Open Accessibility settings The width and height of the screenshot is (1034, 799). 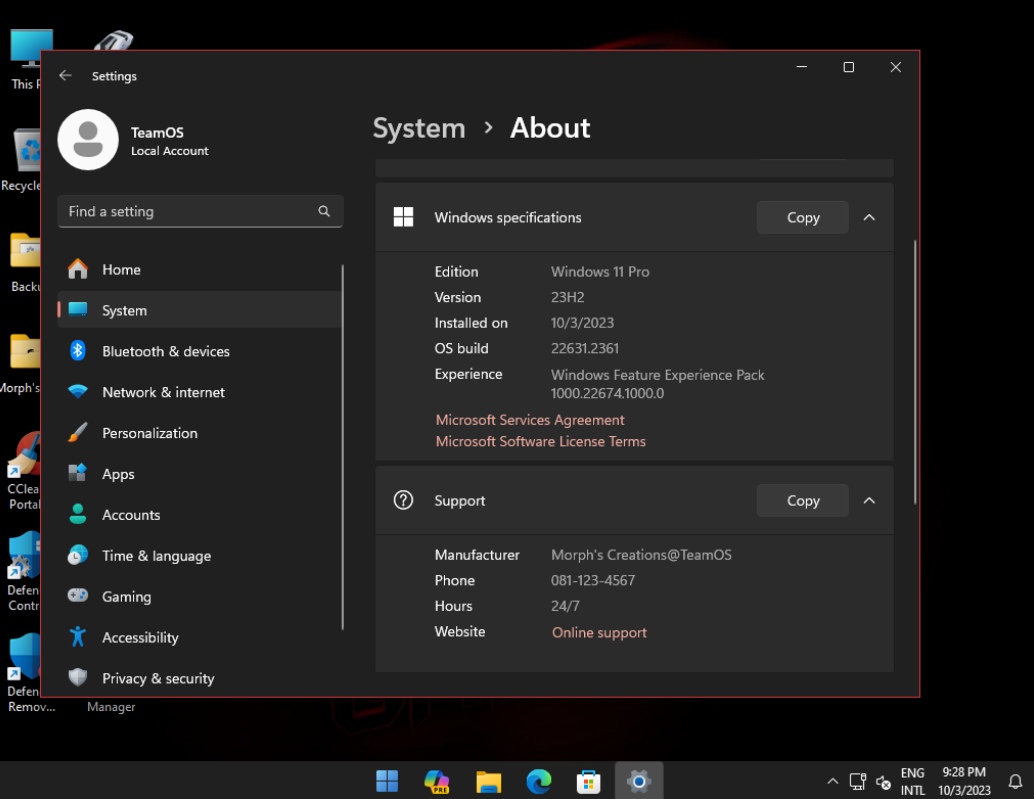pos(199,637)
